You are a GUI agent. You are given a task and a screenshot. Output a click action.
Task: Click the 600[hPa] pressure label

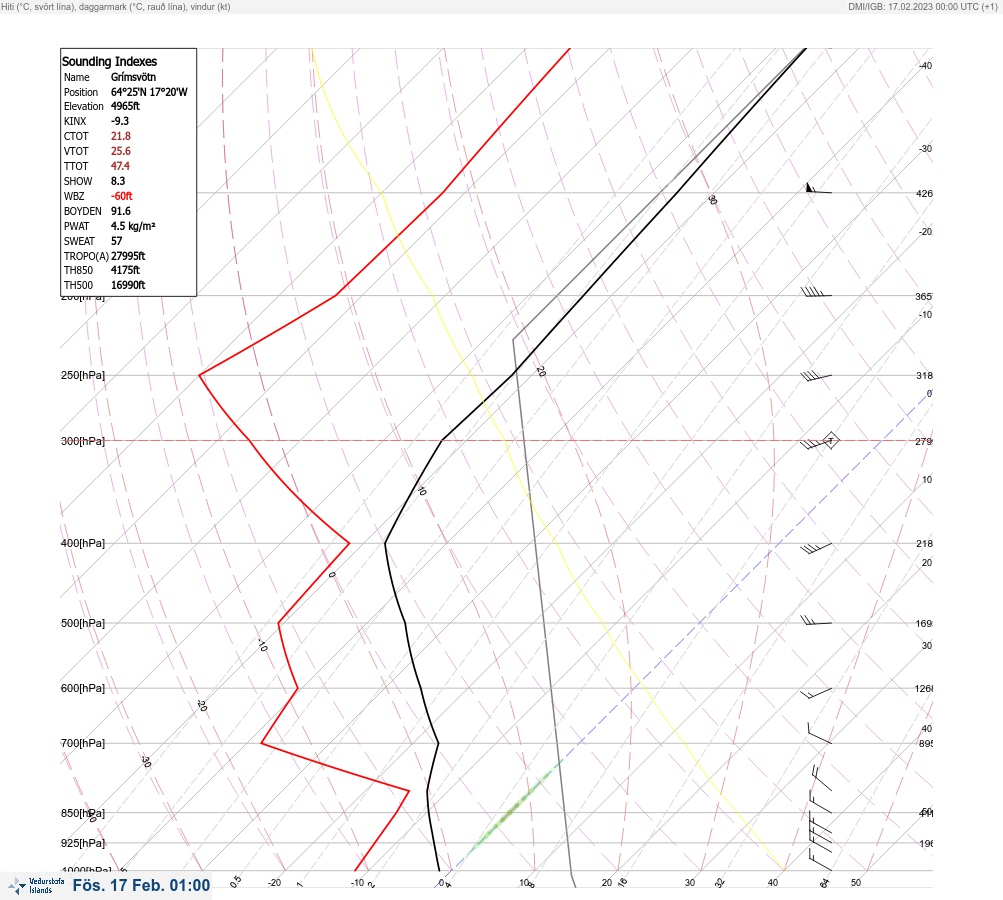[x=83, y=688]
